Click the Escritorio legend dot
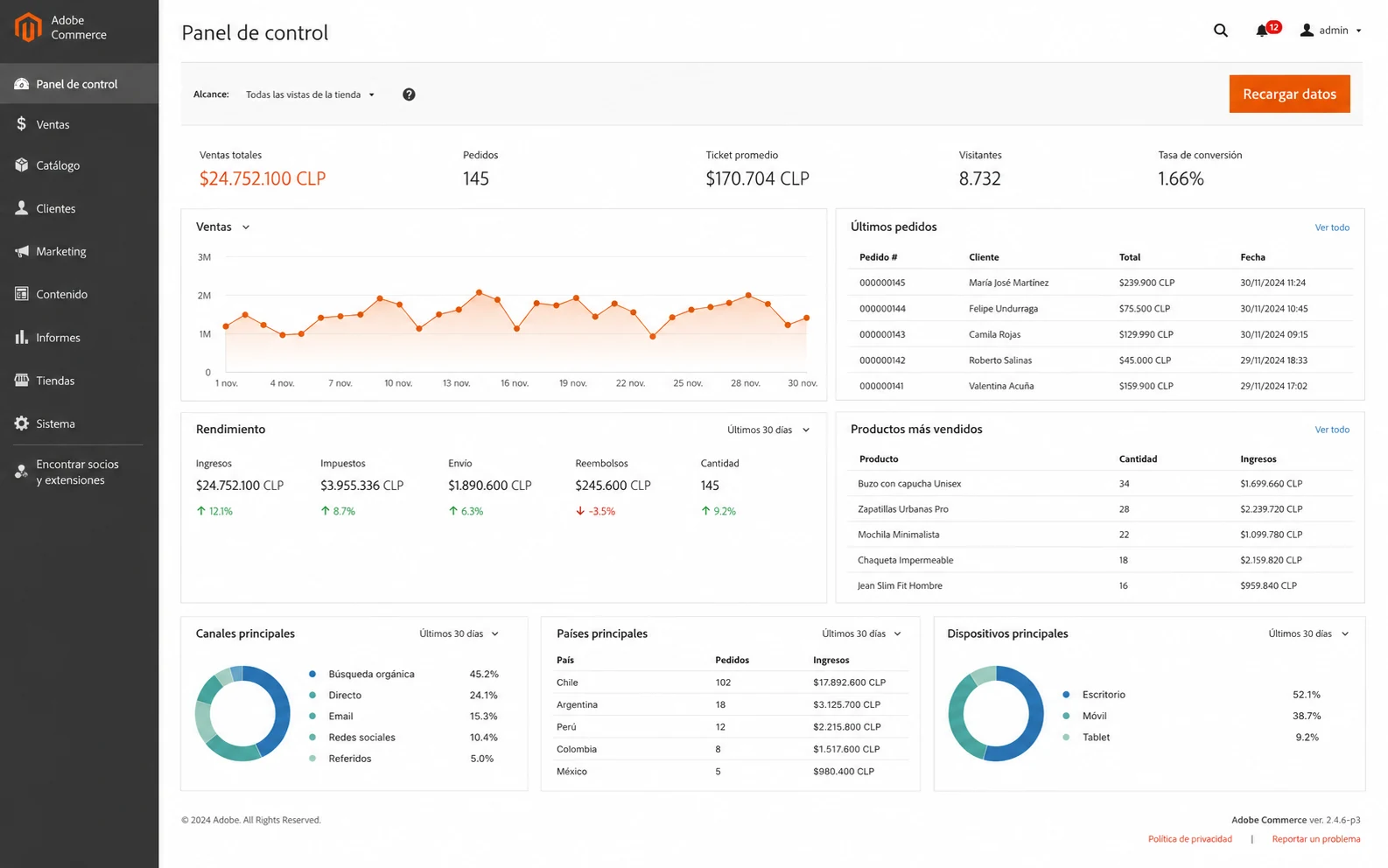 click(1066, 695)
